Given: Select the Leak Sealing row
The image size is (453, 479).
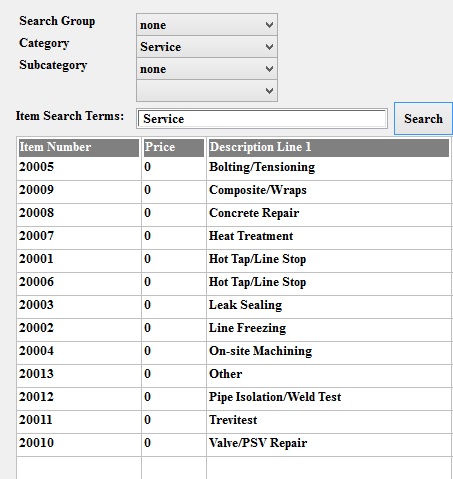Looking at the screenshot, I should [x=234, y=305].
